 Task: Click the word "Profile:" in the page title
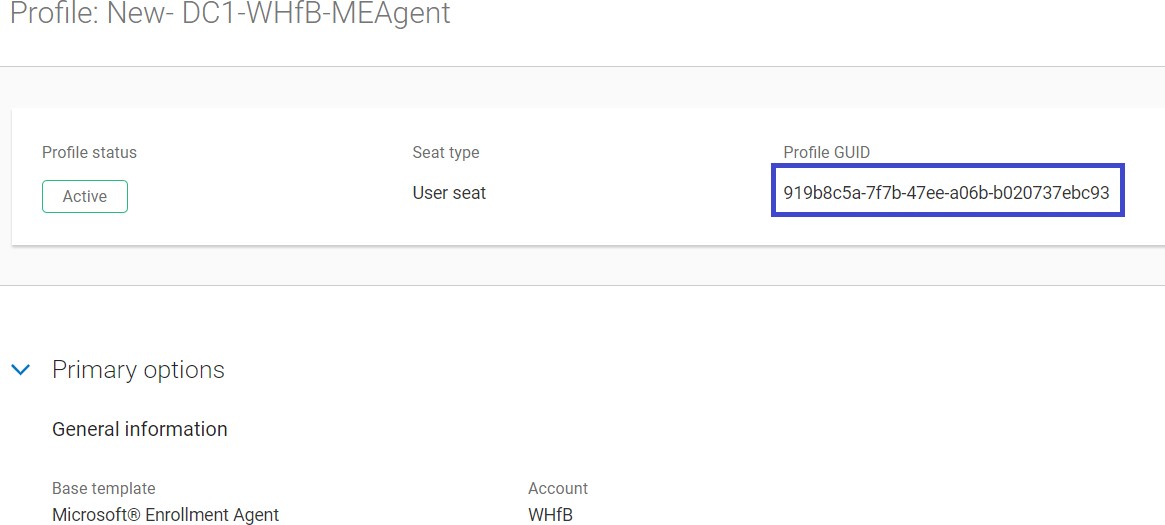click(52, 14)
